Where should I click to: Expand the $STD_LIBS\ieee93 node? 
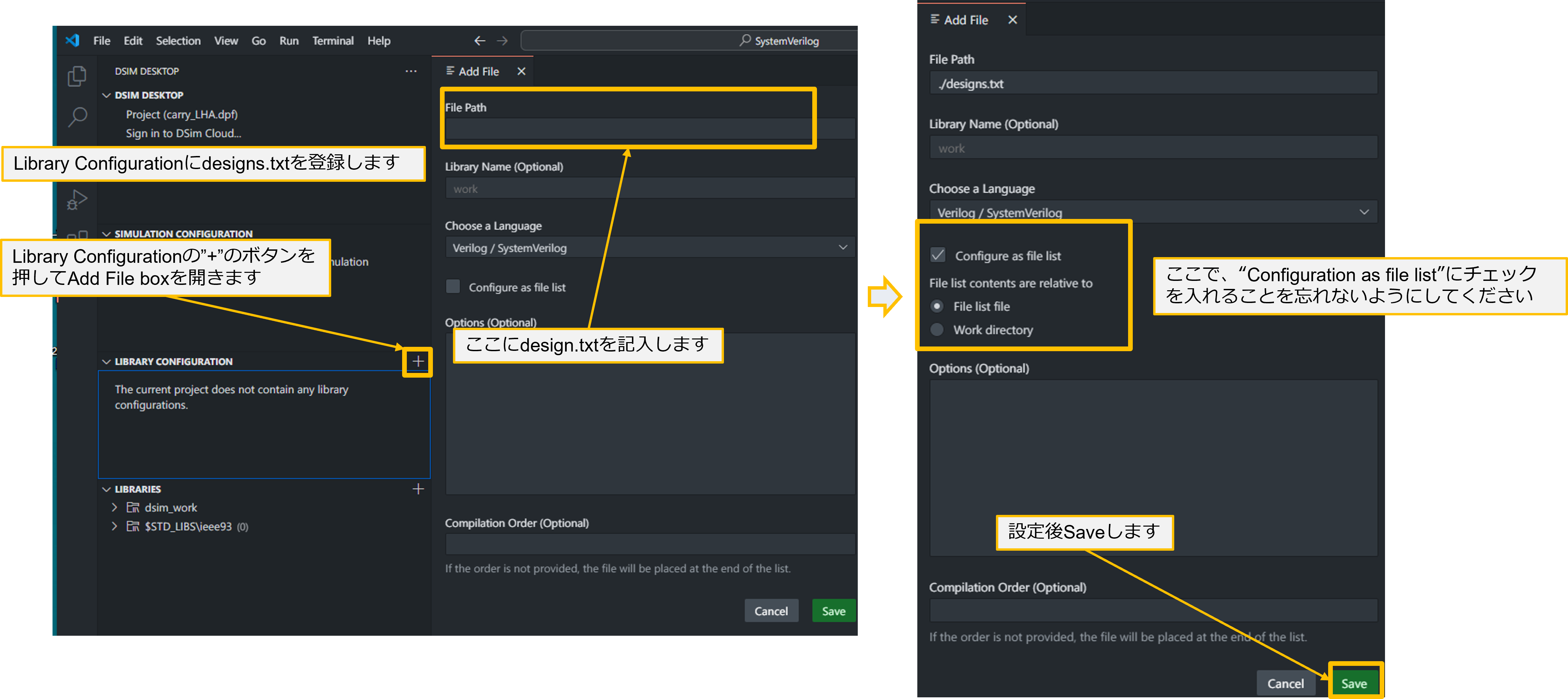point(114,526)
